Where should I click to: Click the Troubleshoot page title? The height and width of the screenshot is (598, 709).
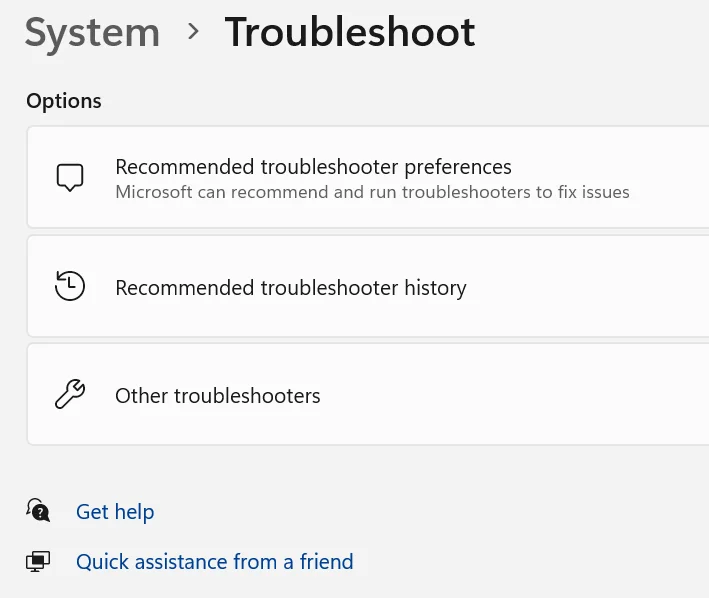pos(349,33)
